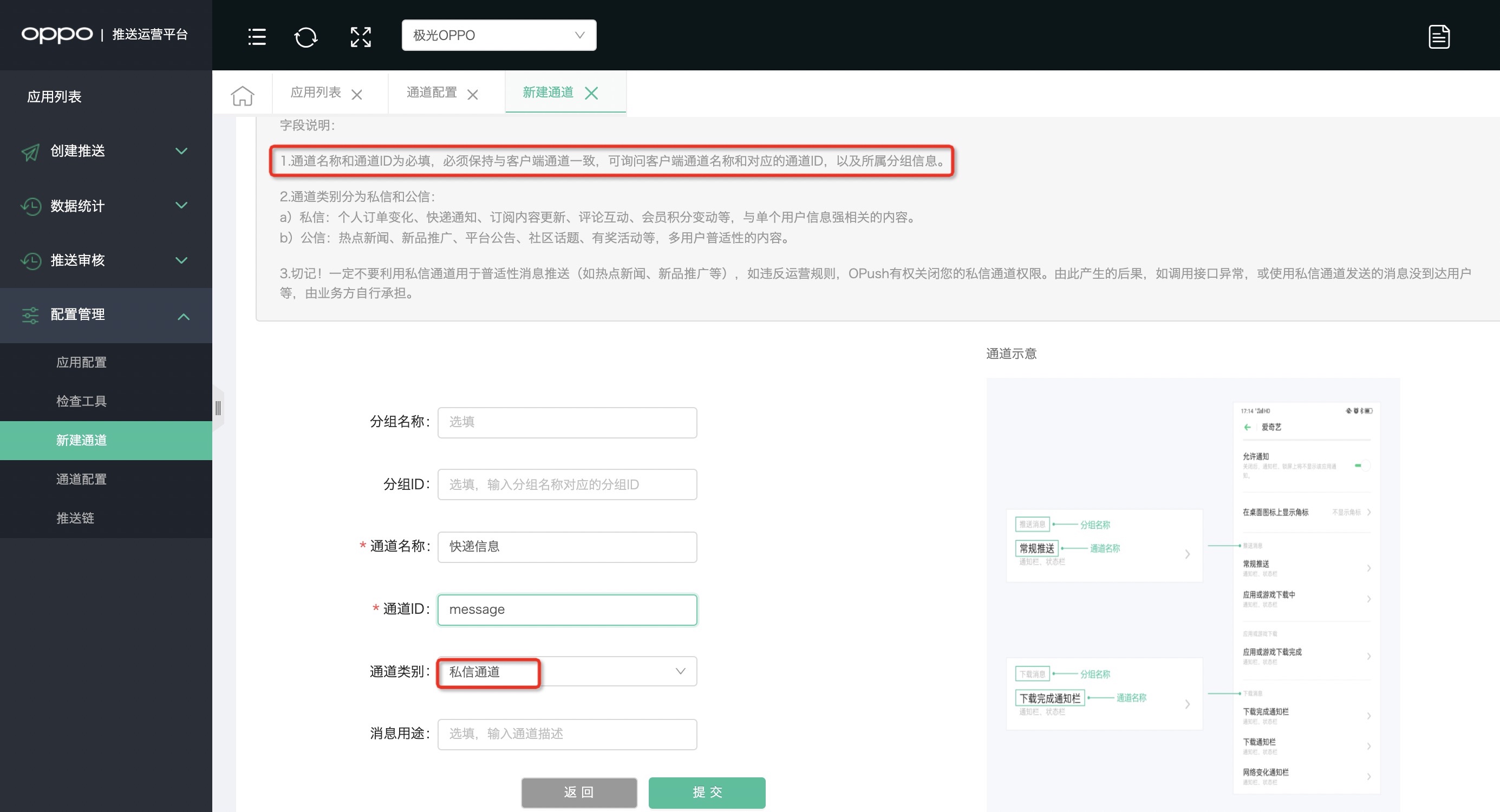Click the clock icon beside 推送审核
Image resolution: width=1500 pixels, height=812 pixels.
click(x=31, y=260)
